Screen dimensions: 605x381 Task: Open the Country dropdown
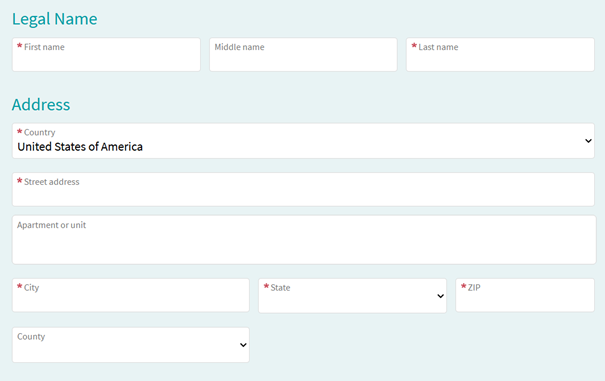303,141
